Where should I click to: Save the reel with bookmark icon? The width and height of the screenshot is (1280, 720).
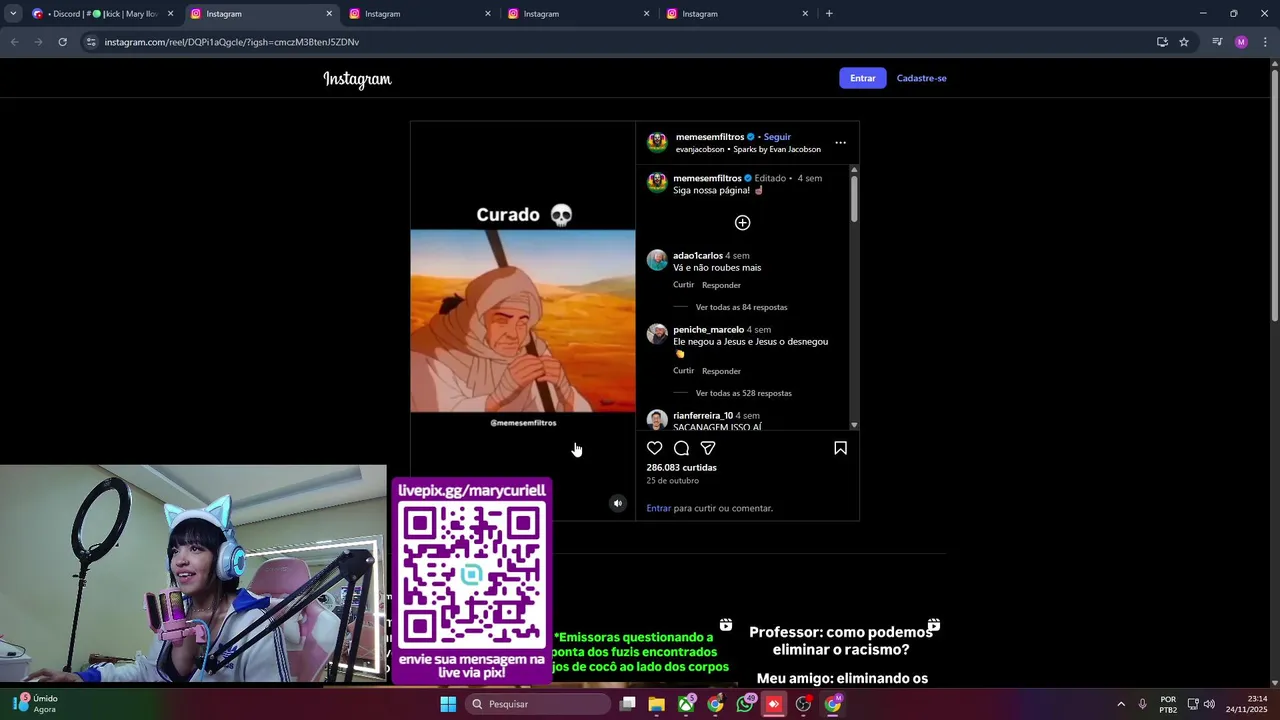point(840,448)
